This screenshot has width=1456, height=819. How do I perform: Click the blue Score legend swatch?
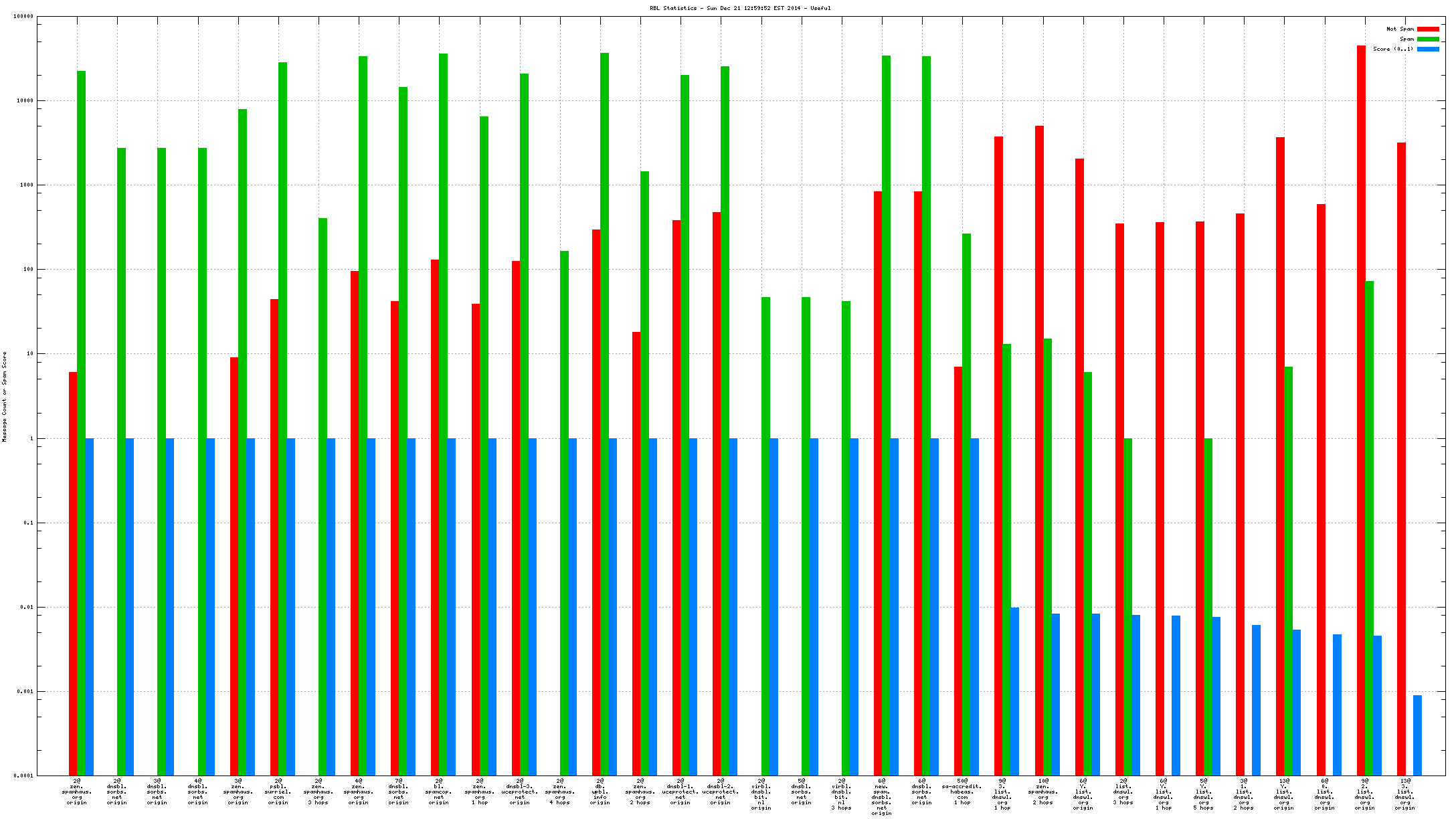[x=1427, y=49]
